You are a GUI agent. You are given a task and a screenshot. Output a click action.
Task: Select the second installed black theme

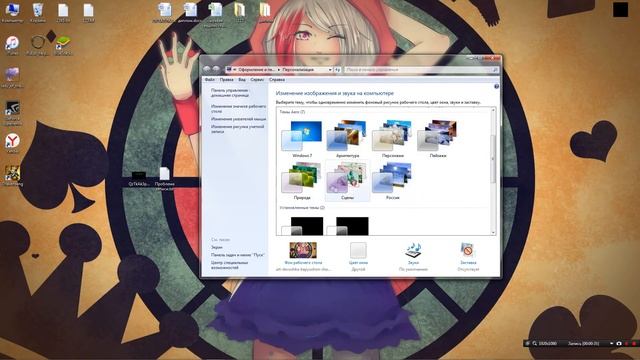(x=348, y=226)
